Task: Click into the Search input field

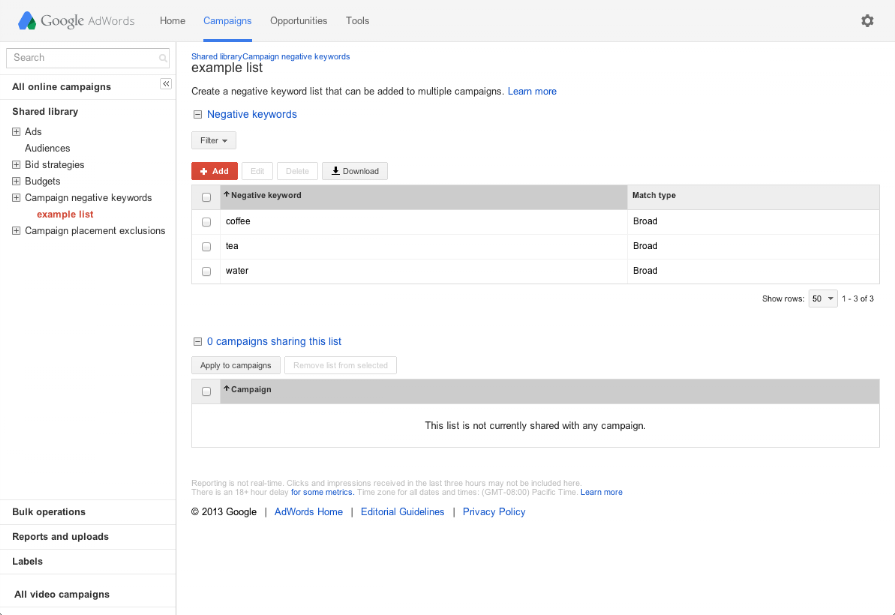Action: 84,58
